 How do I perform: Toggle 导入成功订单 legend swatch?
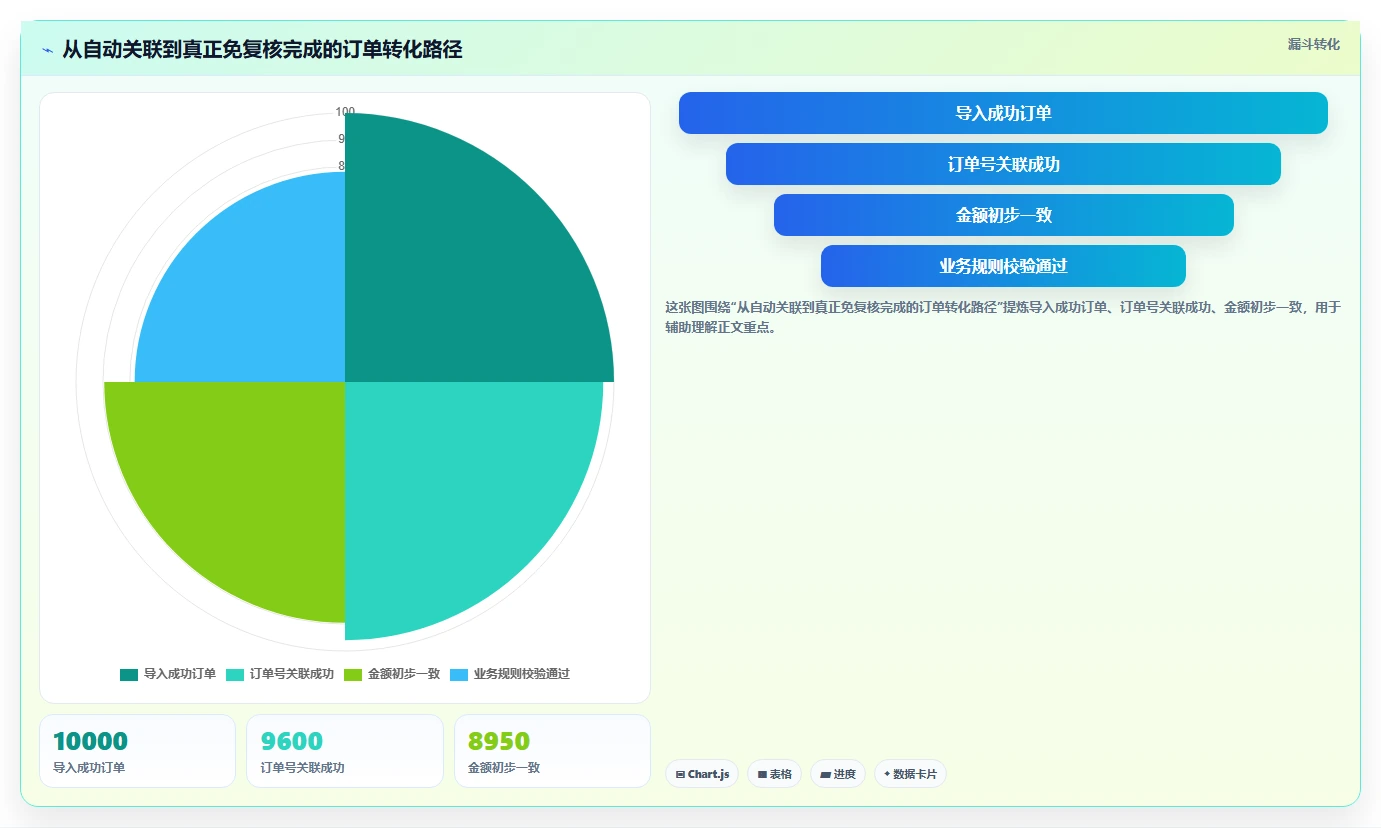click(x=129, y=674)
